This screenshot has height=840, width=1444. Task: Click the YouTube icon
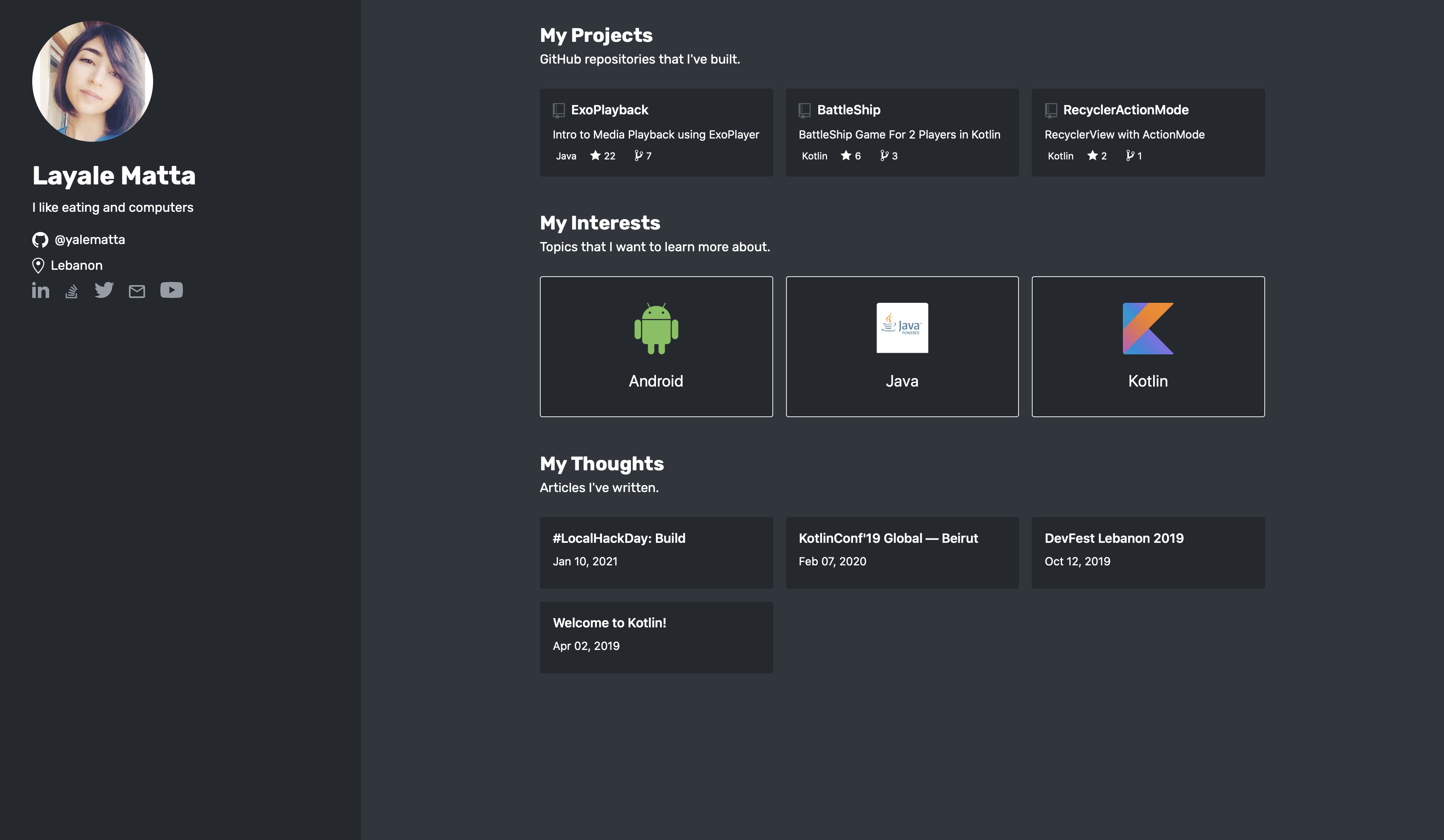(171, 290)
